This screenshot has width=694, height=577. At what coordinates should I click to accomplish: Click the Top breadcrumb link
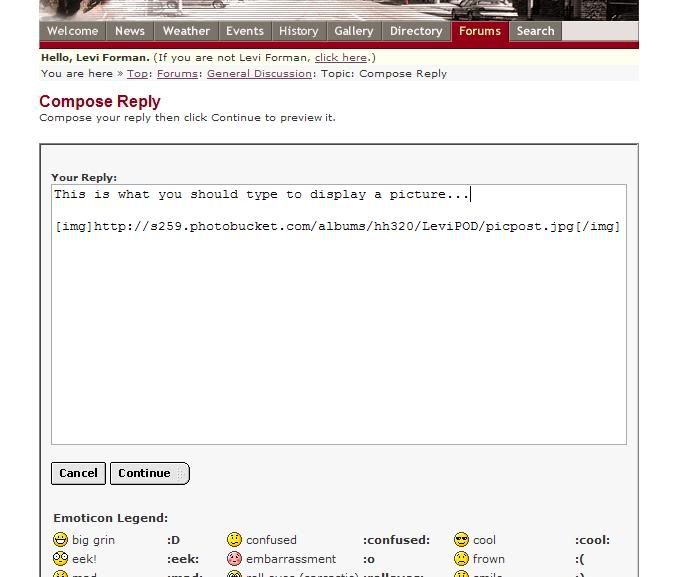coord(137,73)
